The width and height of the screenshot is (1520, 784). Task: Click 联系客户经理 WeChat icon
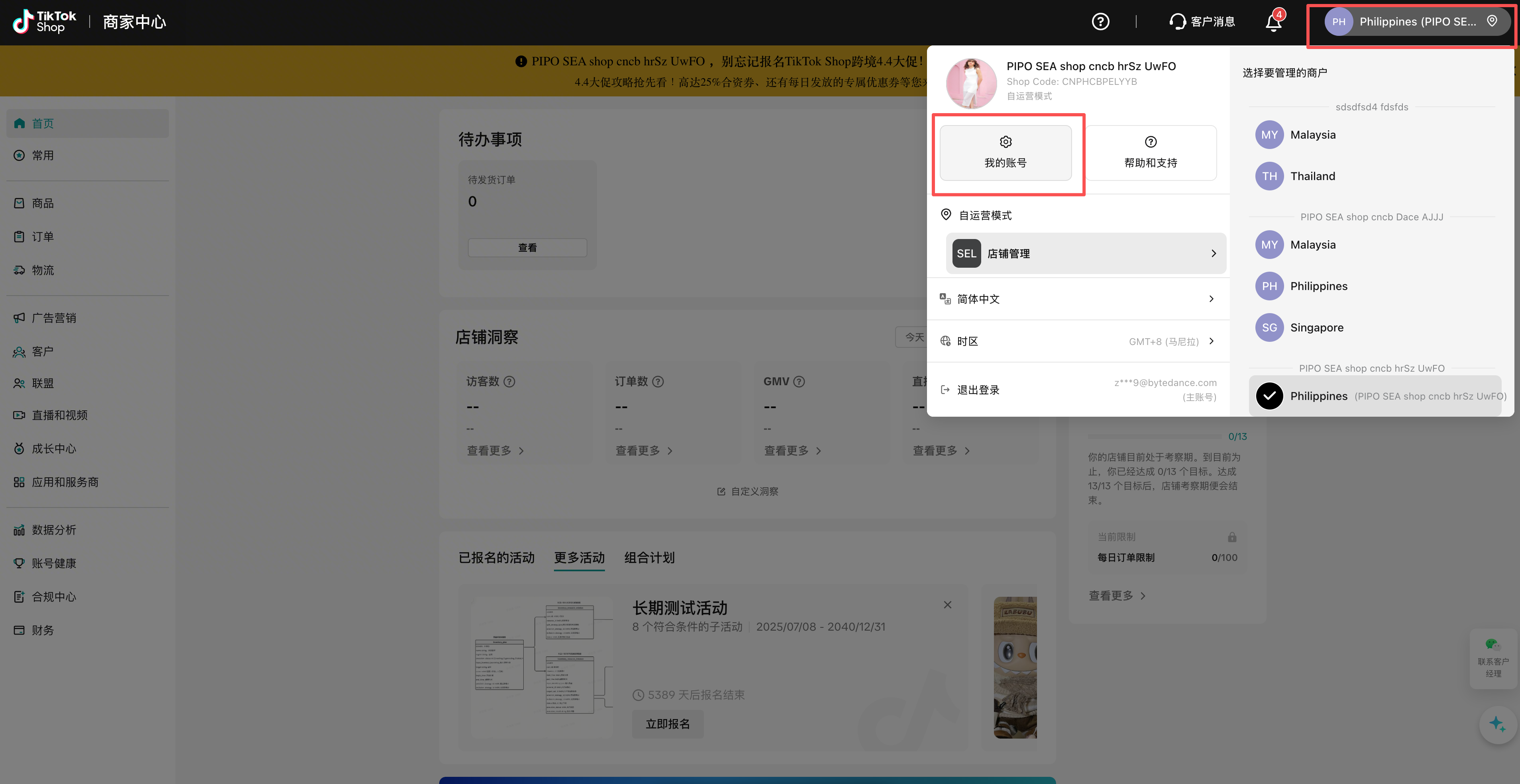pos(1493,644)
